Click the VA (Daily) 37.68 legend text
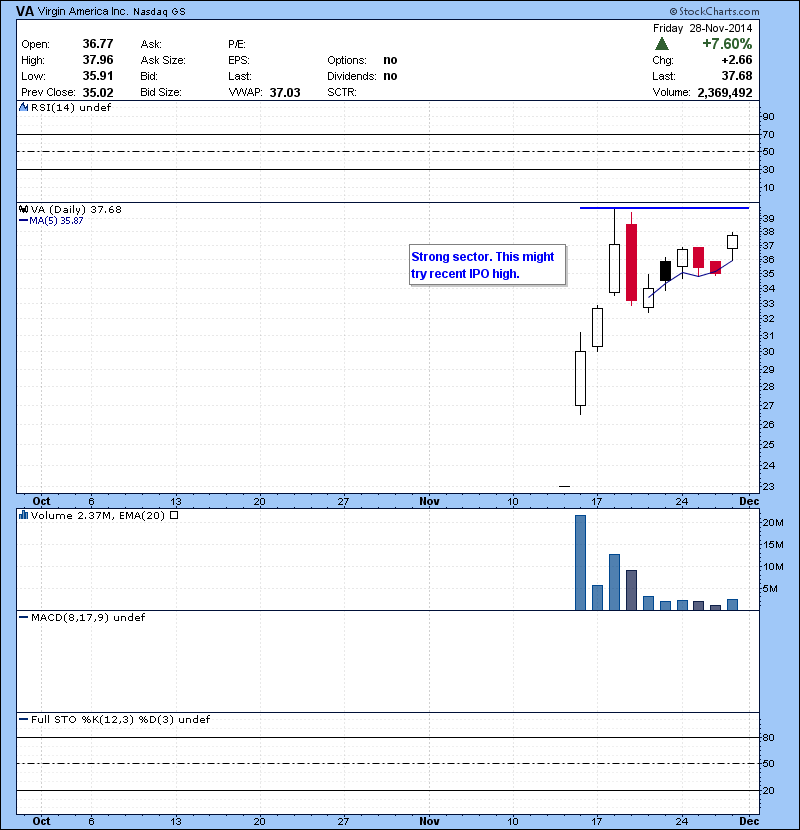The height and width of the screenshot is (830, 800). pos(76,210)
